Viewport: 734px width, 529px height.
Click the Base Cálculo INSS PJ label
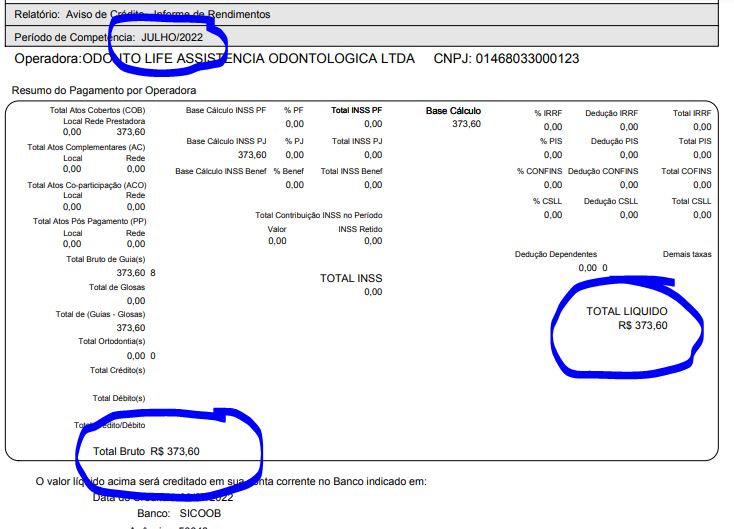(x=226, y=141)
